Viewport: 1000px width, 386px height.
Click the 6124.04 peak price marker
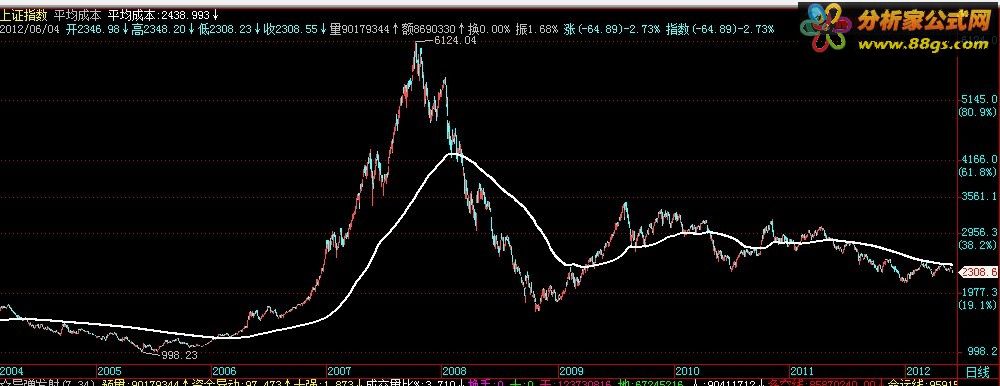tap(454, 40)
